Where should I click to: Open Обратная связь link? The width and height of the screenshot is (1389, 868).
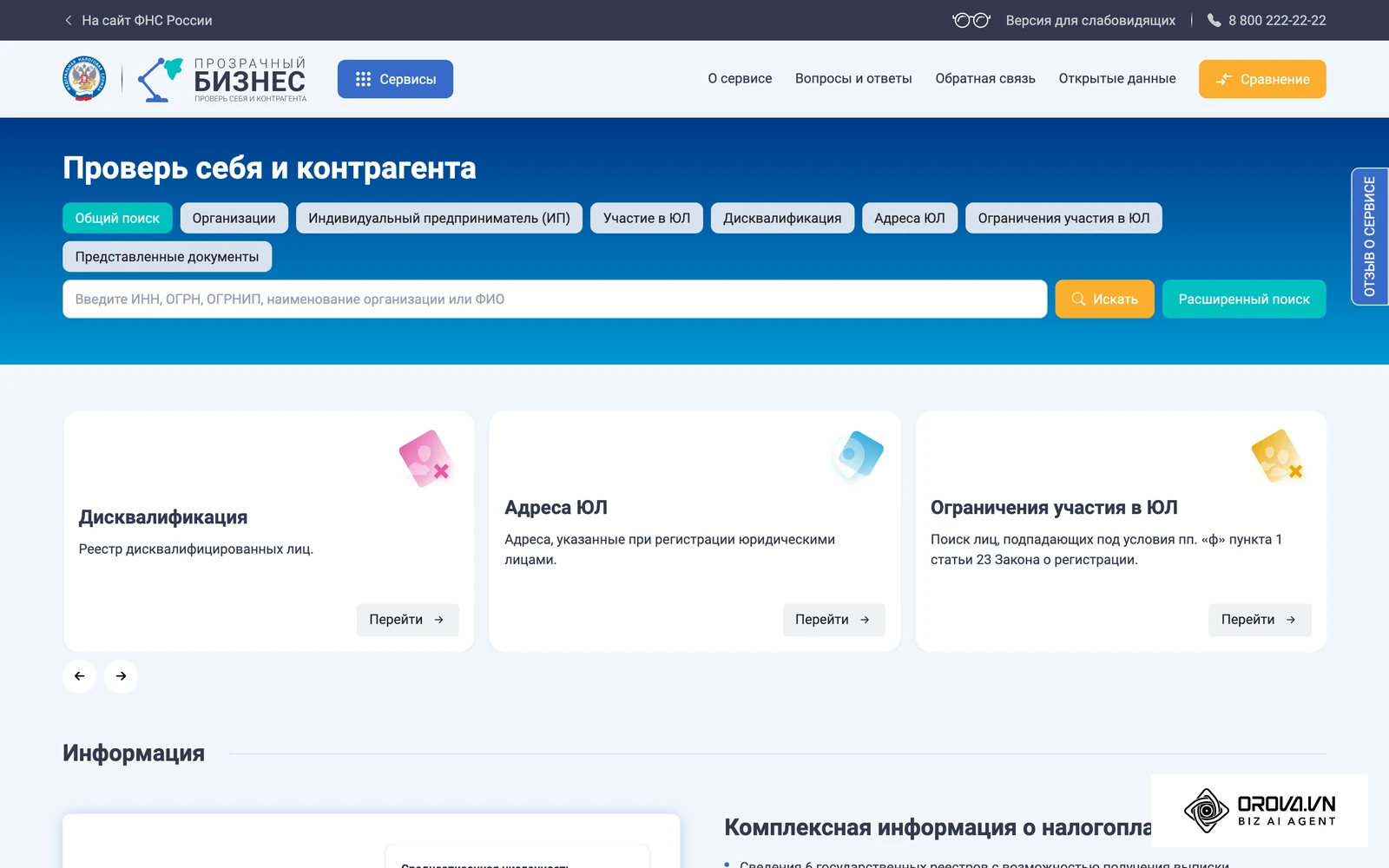click(985, 78)
